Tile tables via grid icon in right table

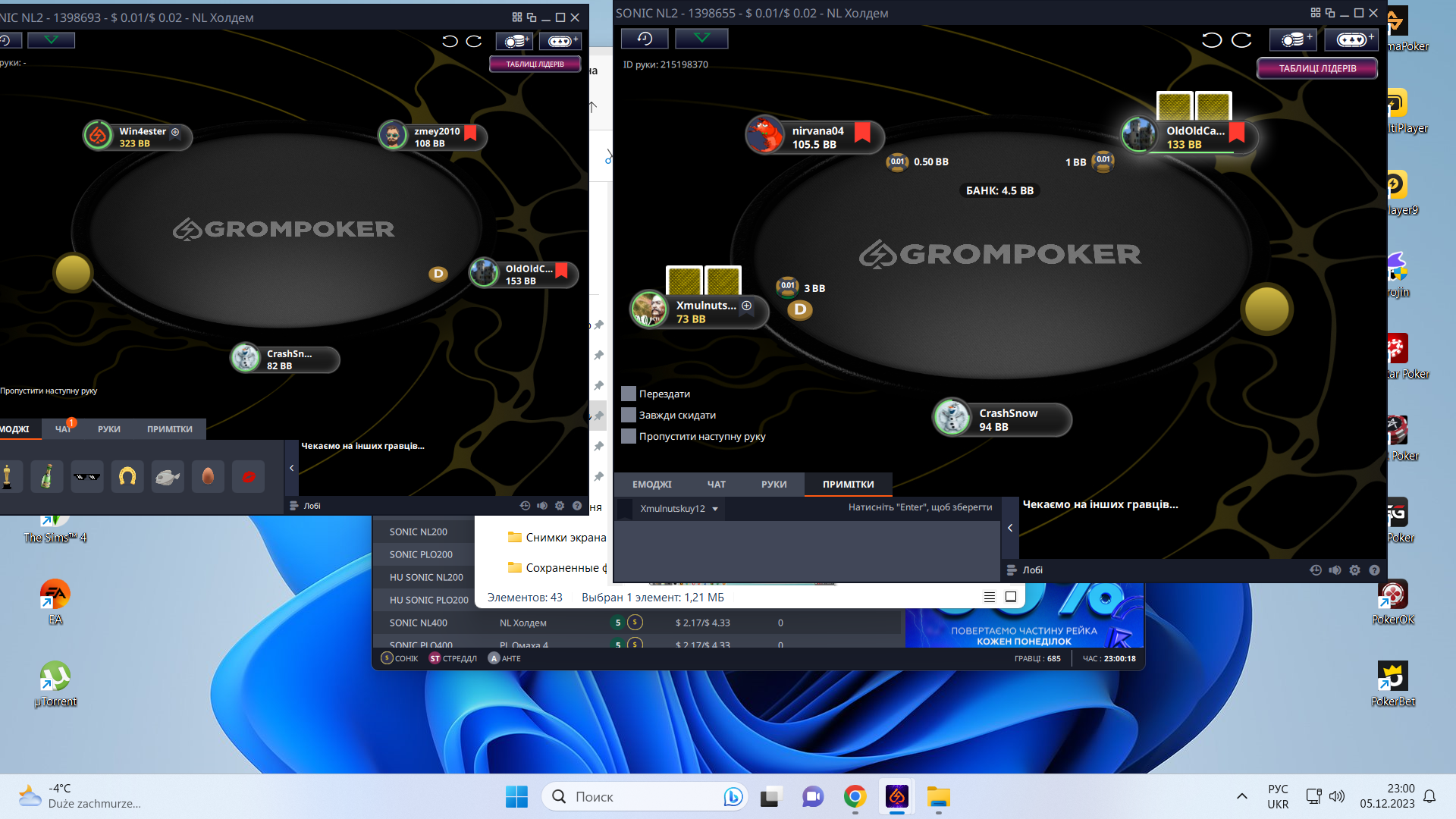(x=1316, y=13)
